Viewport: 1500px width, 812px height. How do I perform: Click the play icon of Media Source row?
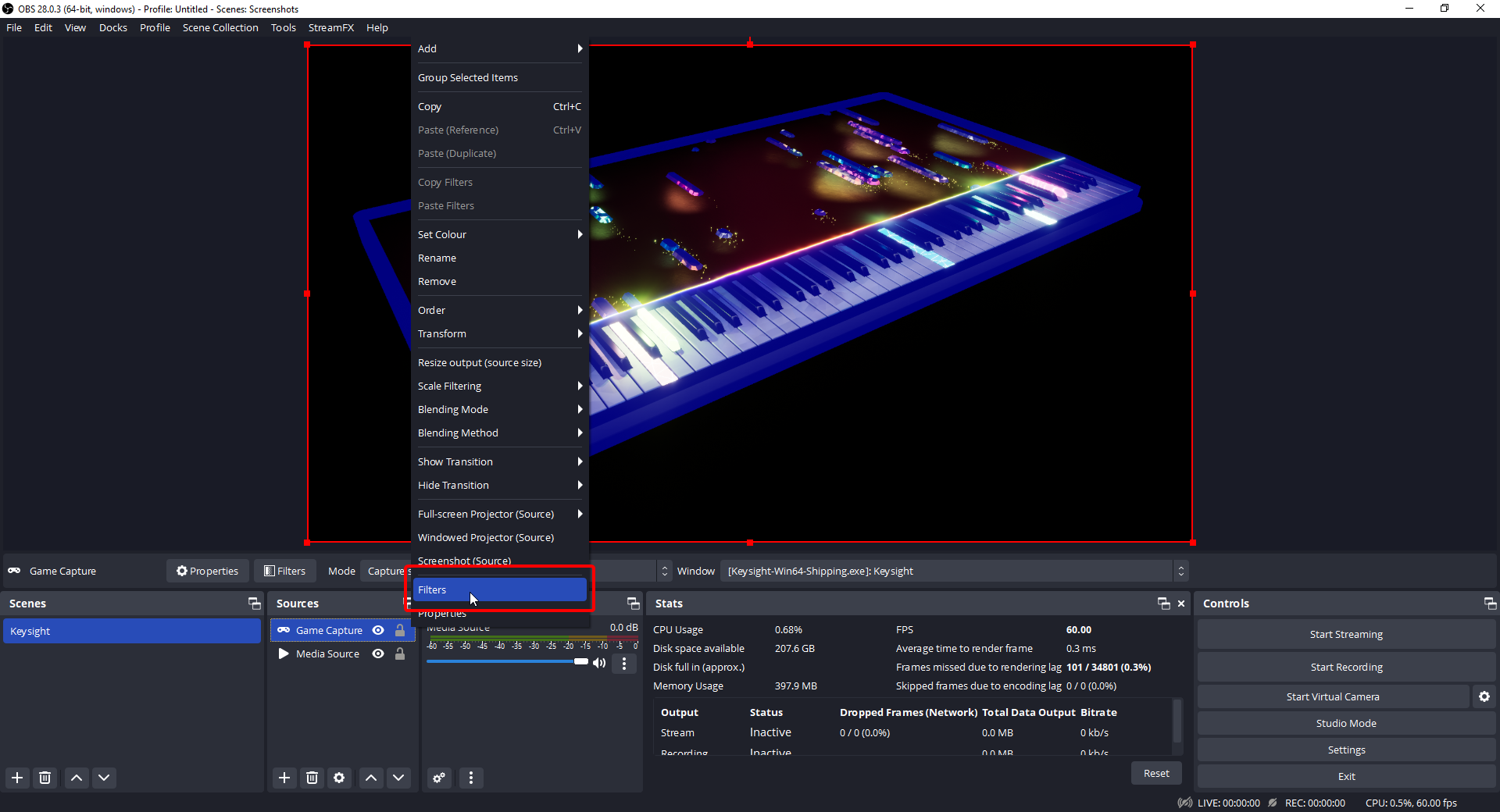point(284,654)
